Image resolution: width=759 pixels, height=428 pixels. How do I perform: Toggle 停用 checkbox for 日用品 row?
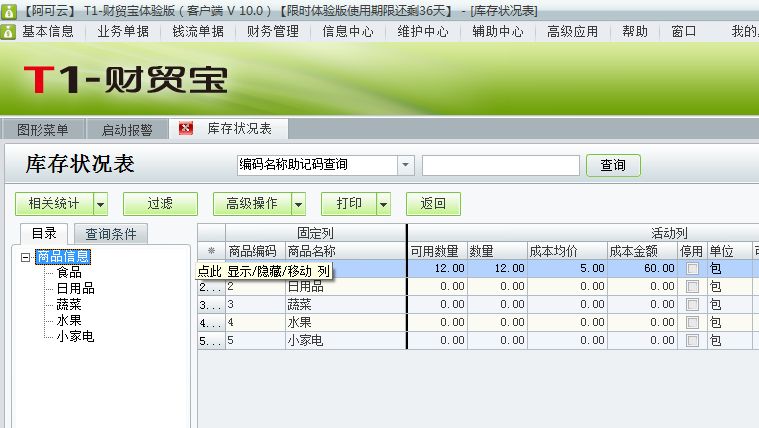click(692, 287)
